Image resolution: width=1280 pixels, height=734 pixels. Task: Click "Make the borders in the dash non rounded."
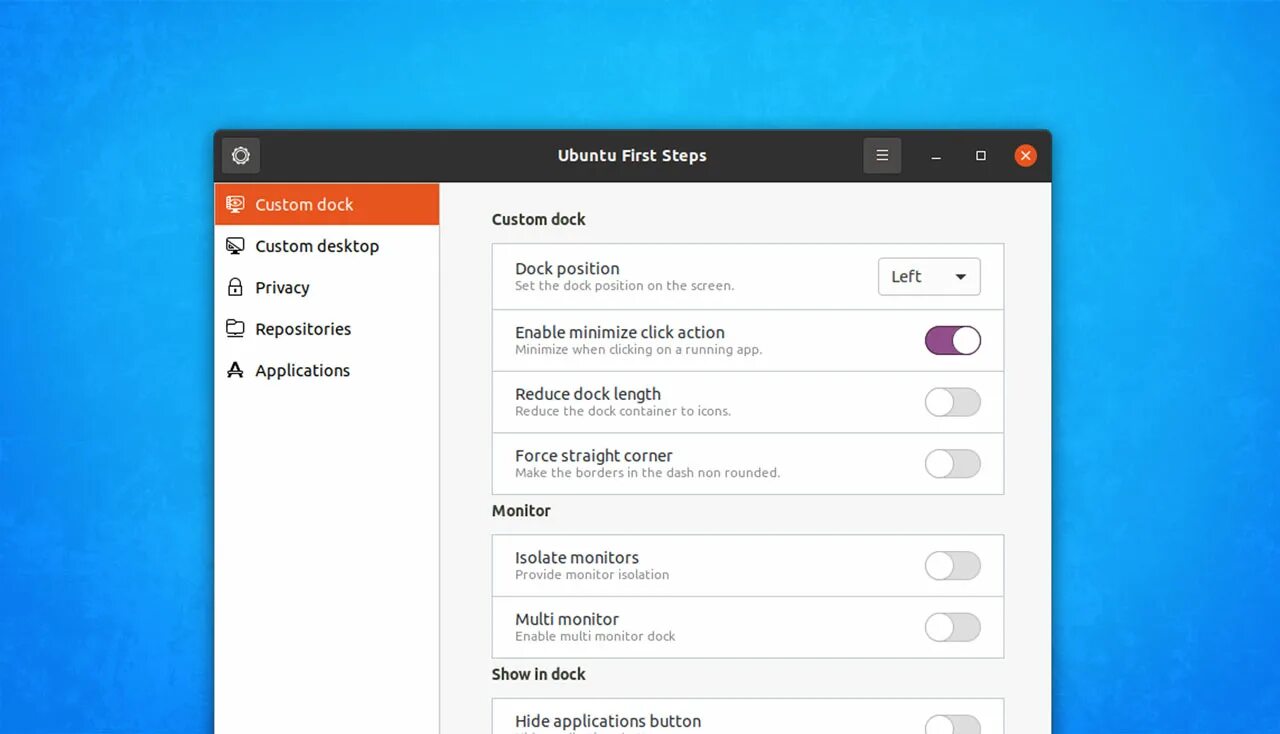click(648, 473)
